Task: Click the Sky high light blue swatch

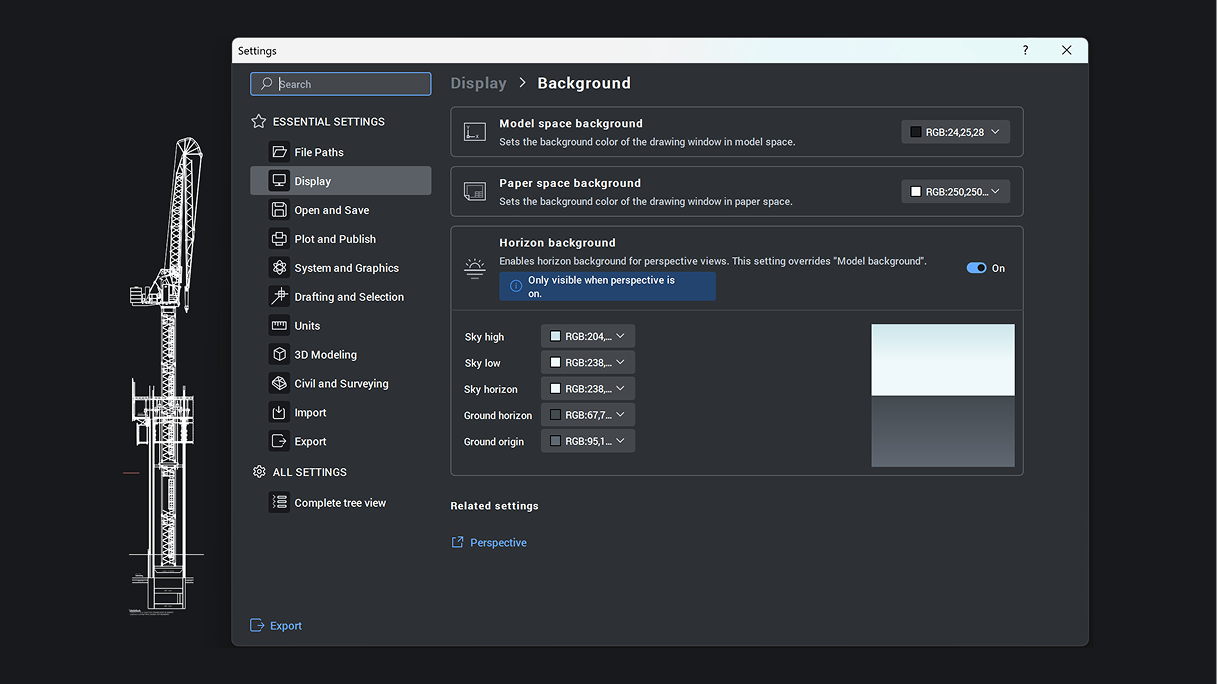Action: (x=555, y=336)
